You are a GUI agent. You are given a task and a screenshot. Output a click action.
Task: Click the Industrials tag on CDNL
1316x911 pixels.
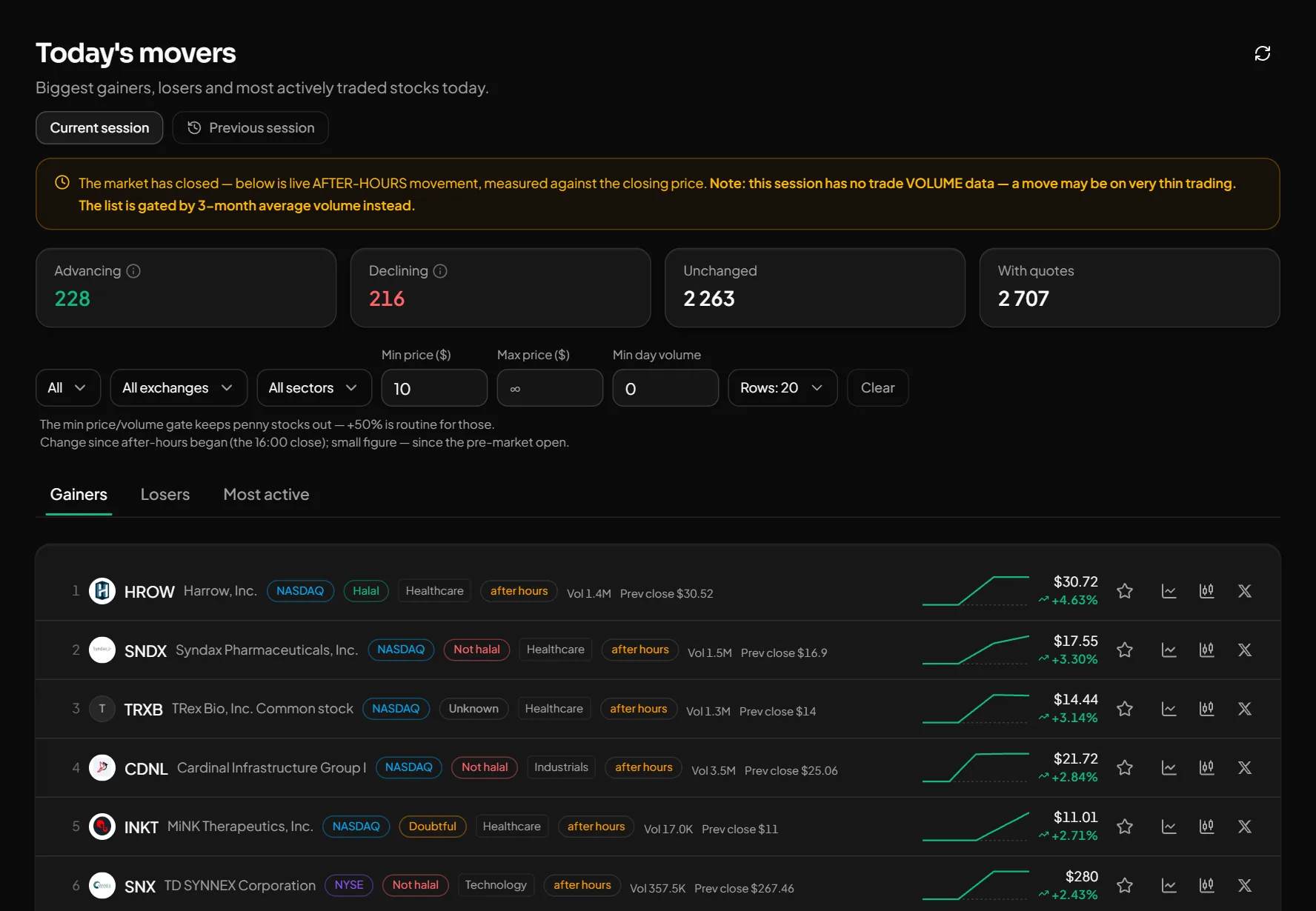pos(561,767)
